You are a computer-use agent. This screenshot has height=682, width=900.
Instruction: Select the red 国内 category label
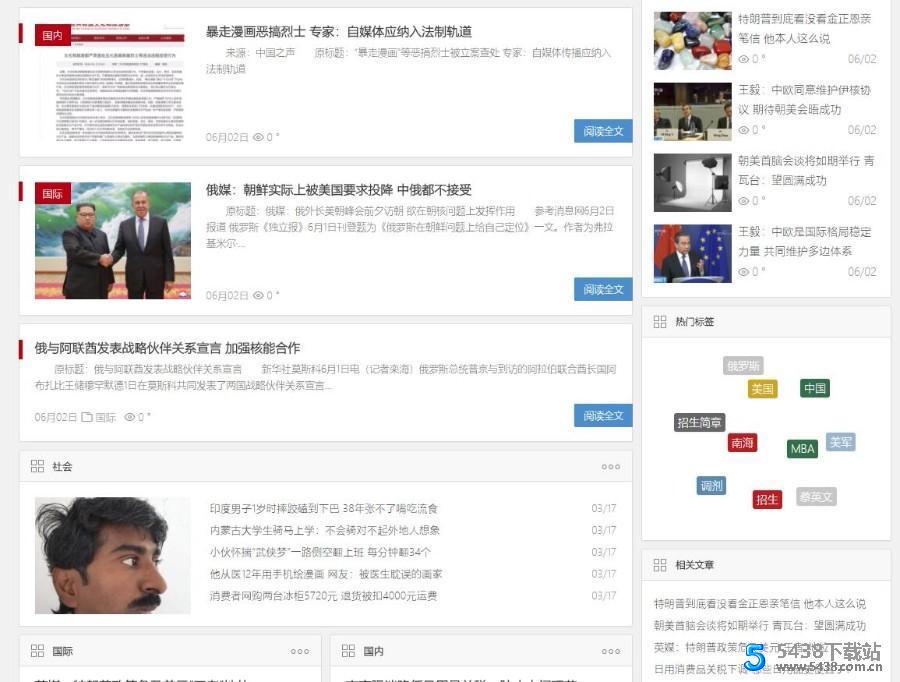pyautogui.click(x=52, y=35)
